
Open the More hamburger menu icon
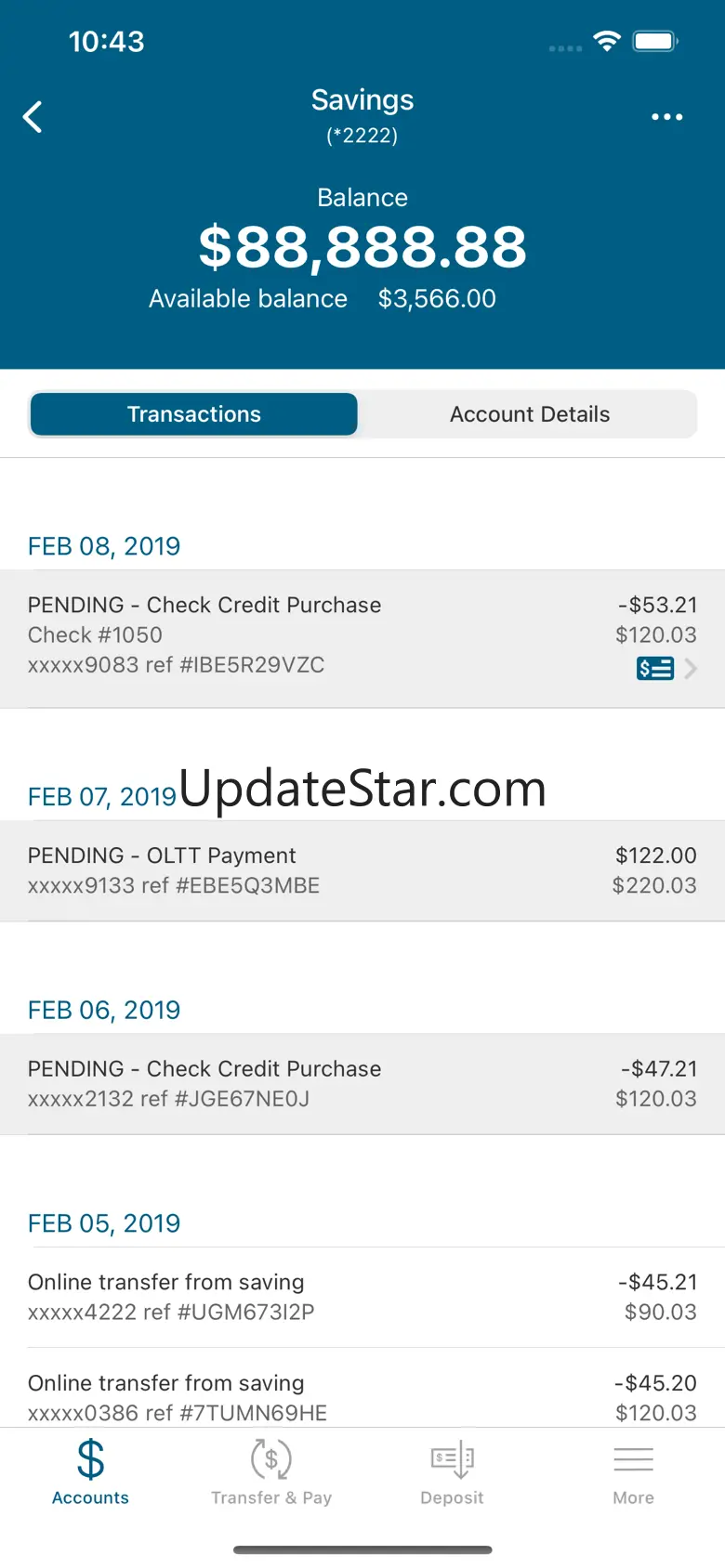633,1458
